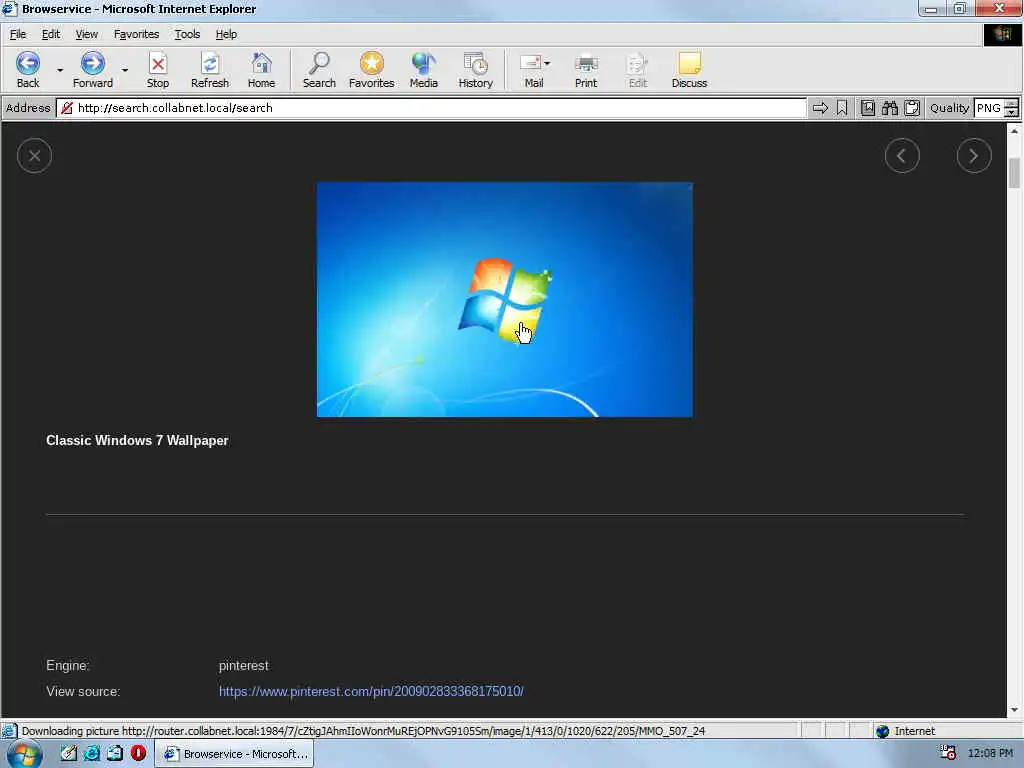Click the Edit toolbar button
This screenshot has height=768, width=1024.
coord(637,70)
